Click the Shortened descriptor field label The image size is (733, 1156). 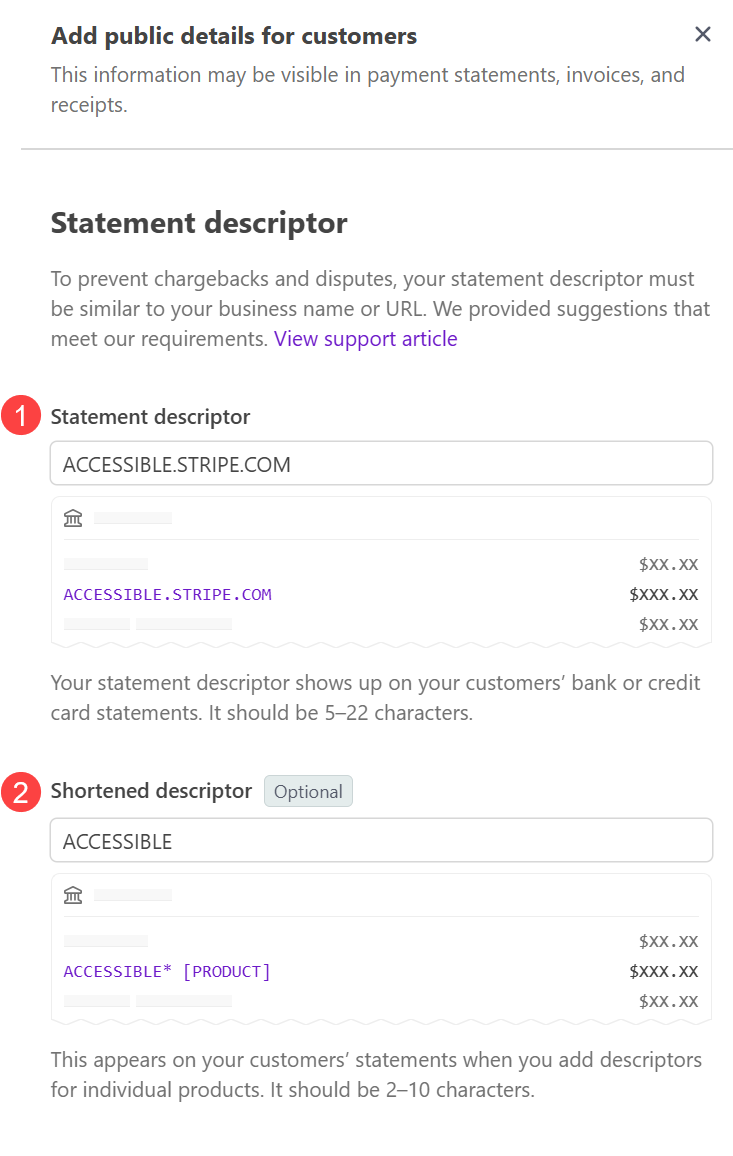(151, 791)
